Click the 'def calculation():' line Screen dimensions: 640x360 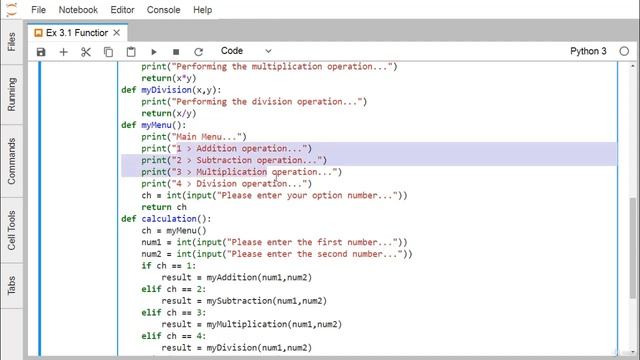[166, 219]
